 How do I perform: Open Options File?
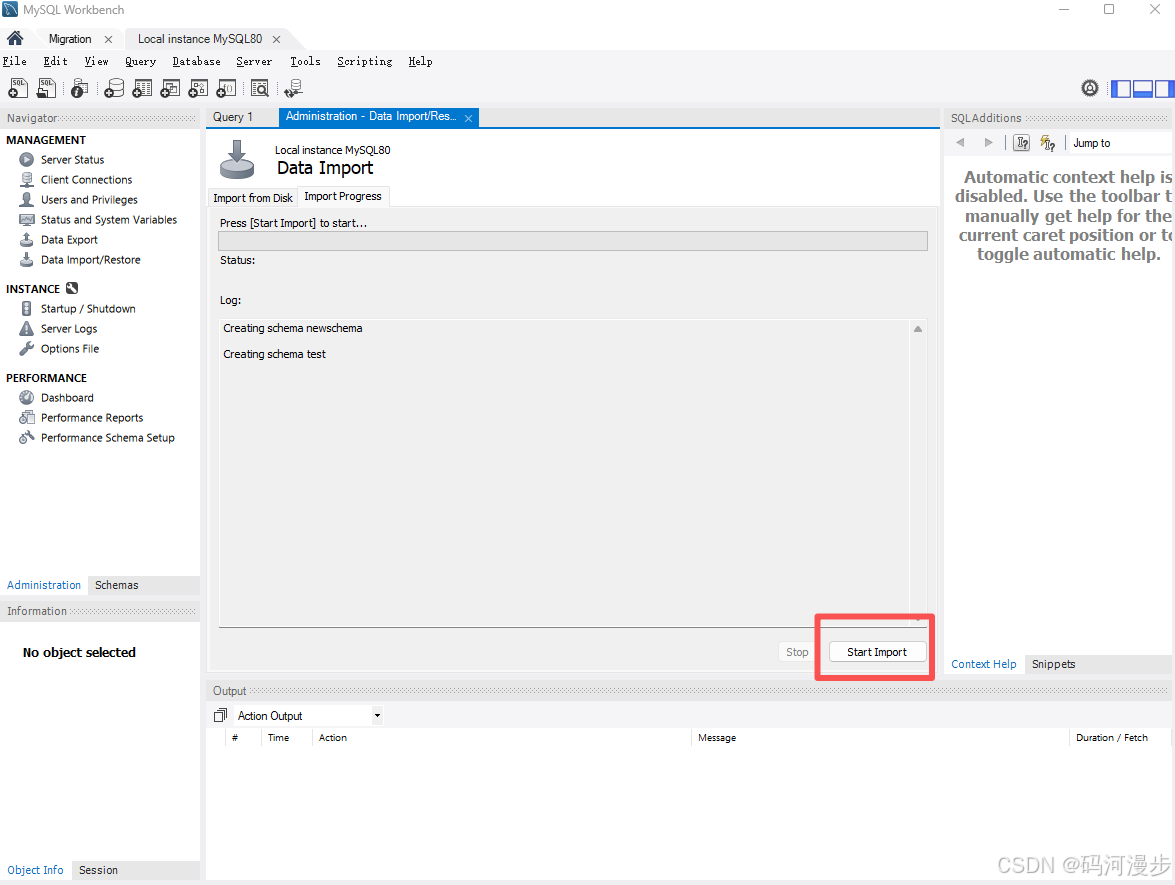(x=70, y=348)
